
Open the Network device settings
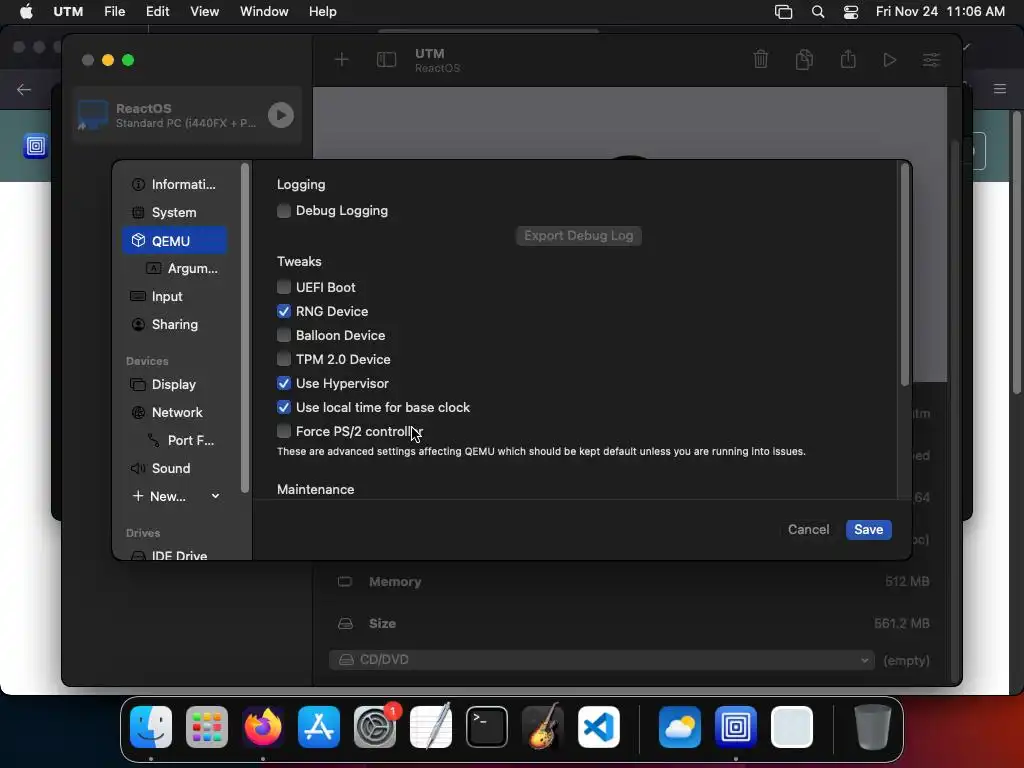(174, 413)
